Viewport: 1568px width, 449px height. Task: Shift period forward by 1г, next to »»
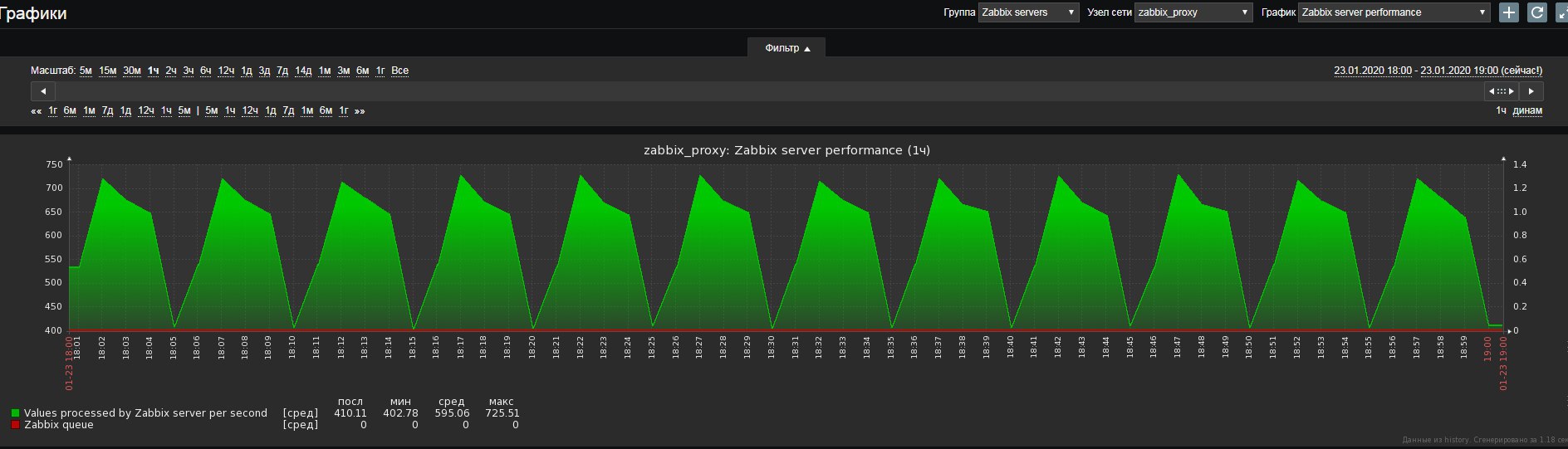(x=344, y=111)
